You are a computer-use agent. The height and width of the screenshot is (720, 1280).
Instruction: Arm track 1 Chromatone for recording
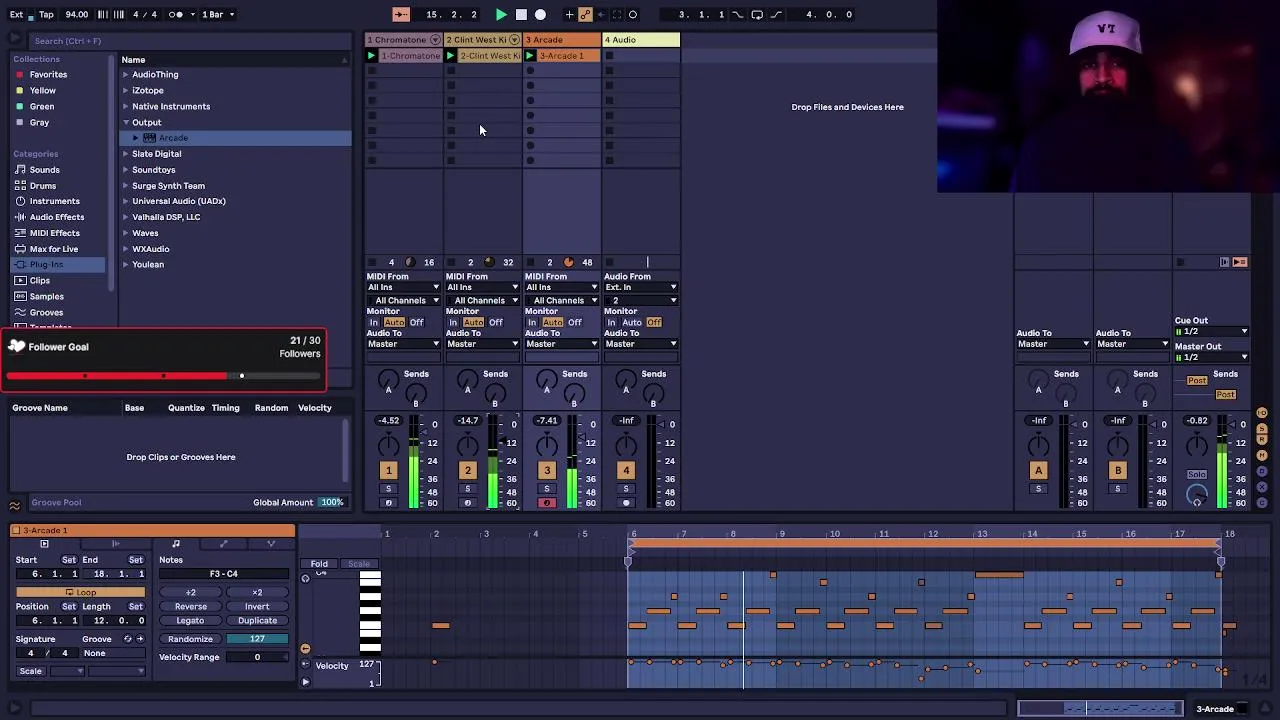[x=389, y=503]
